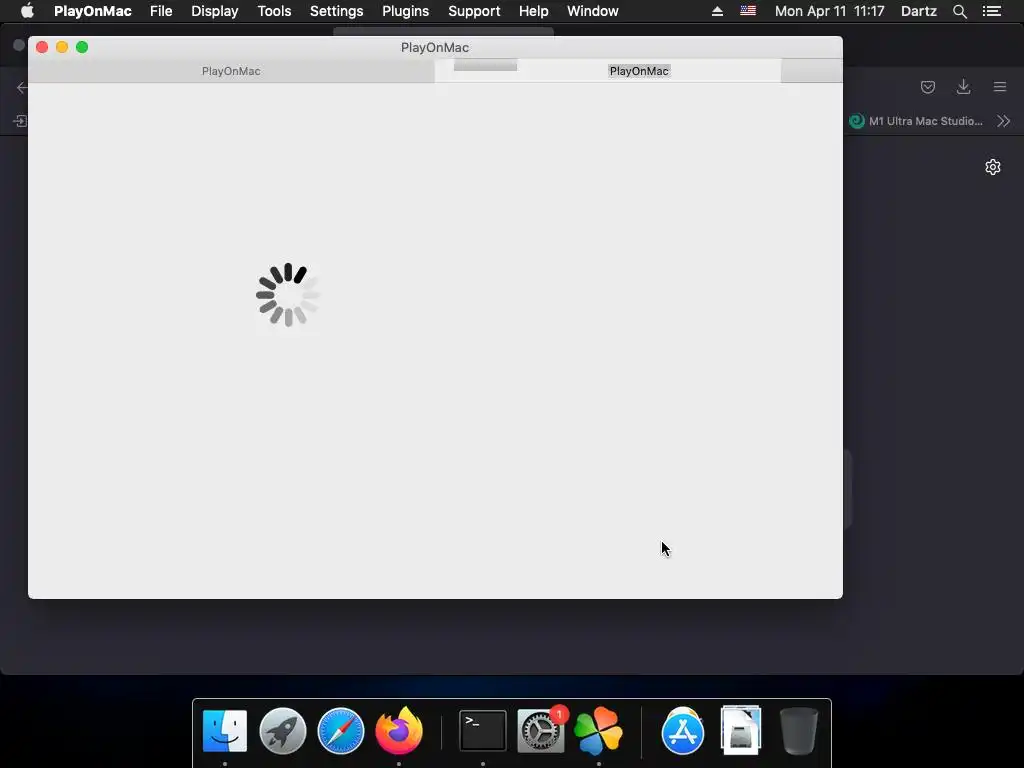Open System Preferences from the Dock
Viewport: 1024px width, 768px height.
coord(541,731)
